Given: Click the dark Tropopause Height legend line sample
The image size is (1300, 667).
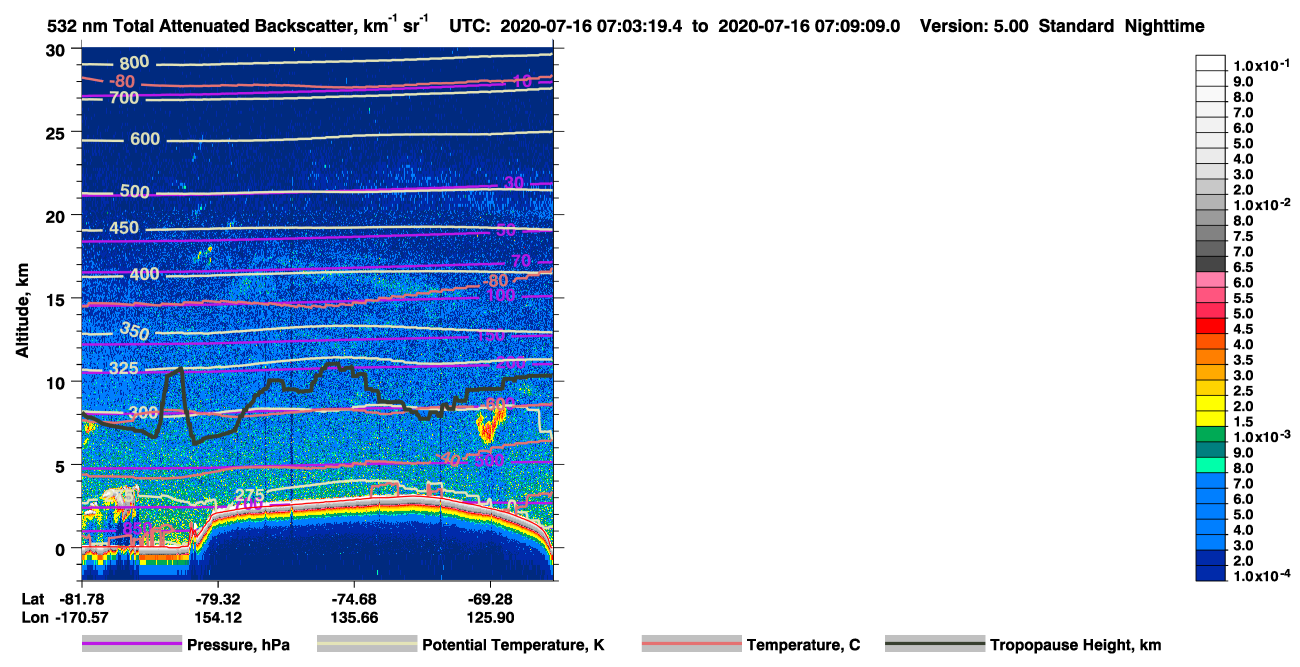Looking at the screenshot, I should pos(935,645).
